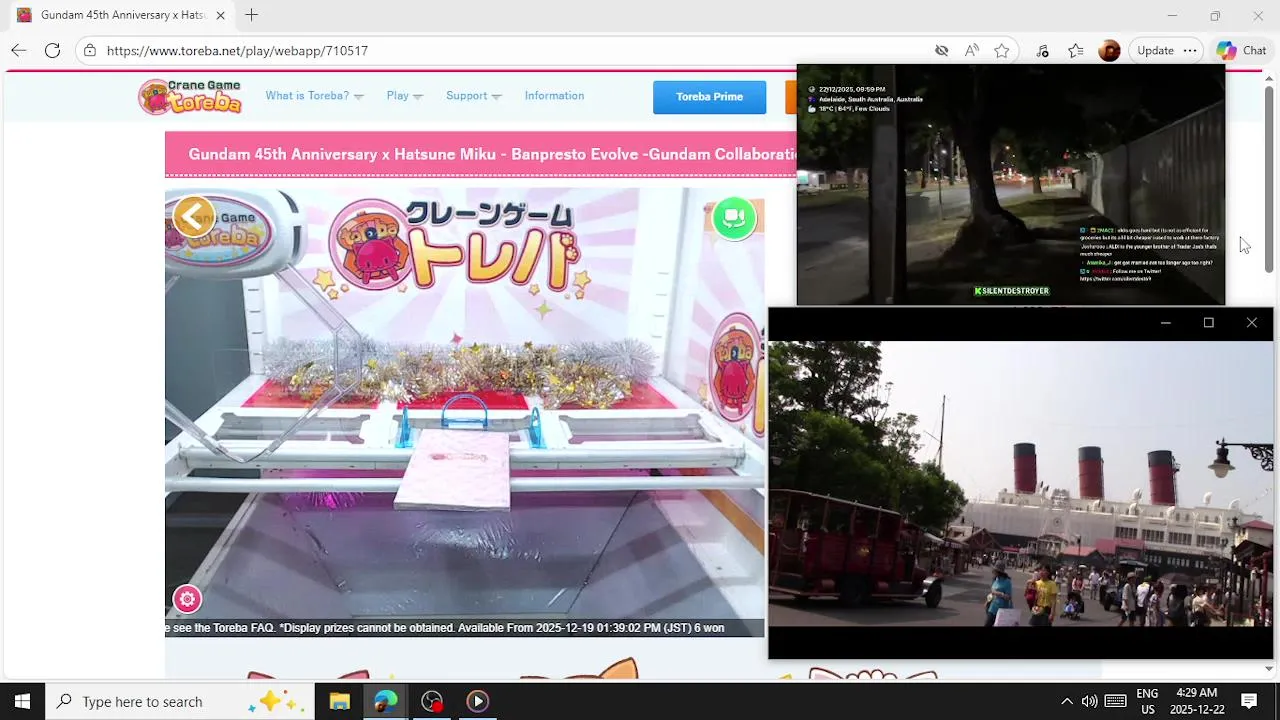Click the page vertical scrollbar thumb
Screen dimensions: 1280x720
point(1269,180)
